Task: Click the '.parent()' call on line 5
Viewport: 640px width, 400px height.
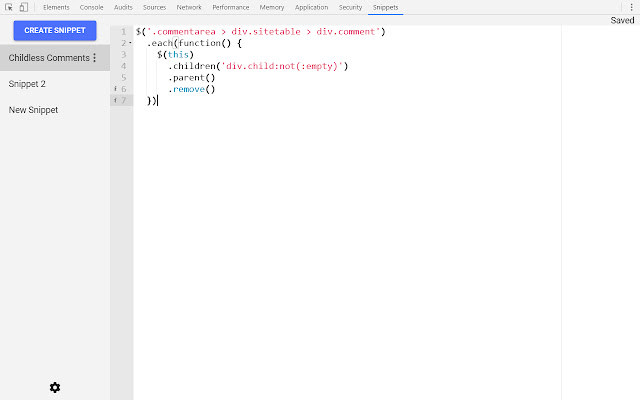Action: (x=191, y=78)
